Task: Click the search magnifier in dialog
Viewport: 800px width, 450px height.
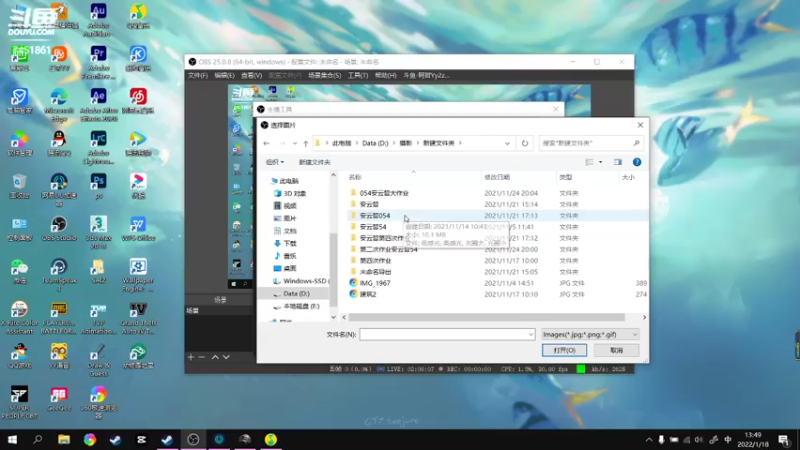Action: (636, 143)
